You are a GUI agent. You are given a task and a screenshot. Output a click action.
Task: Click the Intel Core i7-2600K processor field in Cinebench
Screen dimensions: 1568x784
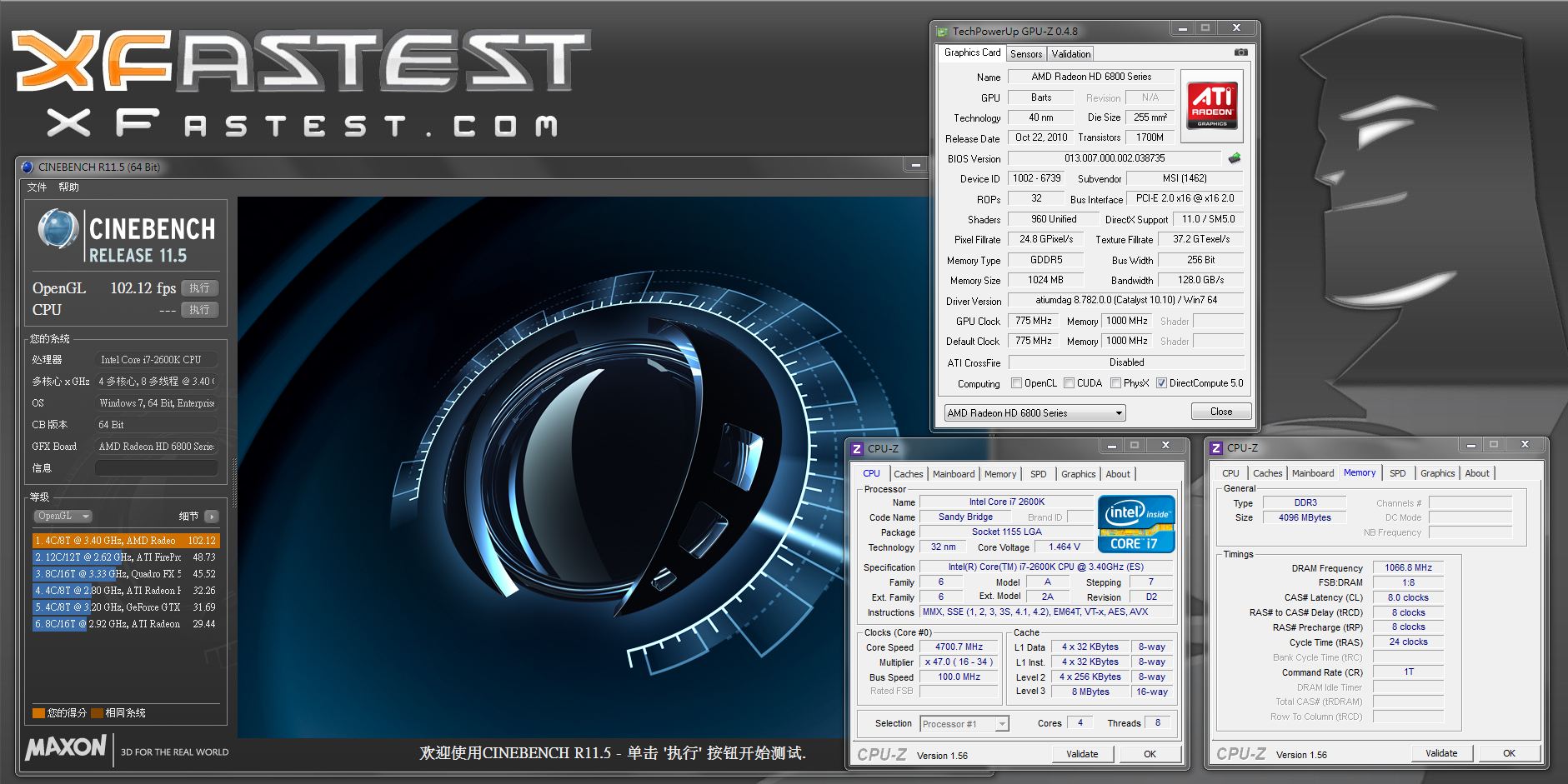point(156,360)
